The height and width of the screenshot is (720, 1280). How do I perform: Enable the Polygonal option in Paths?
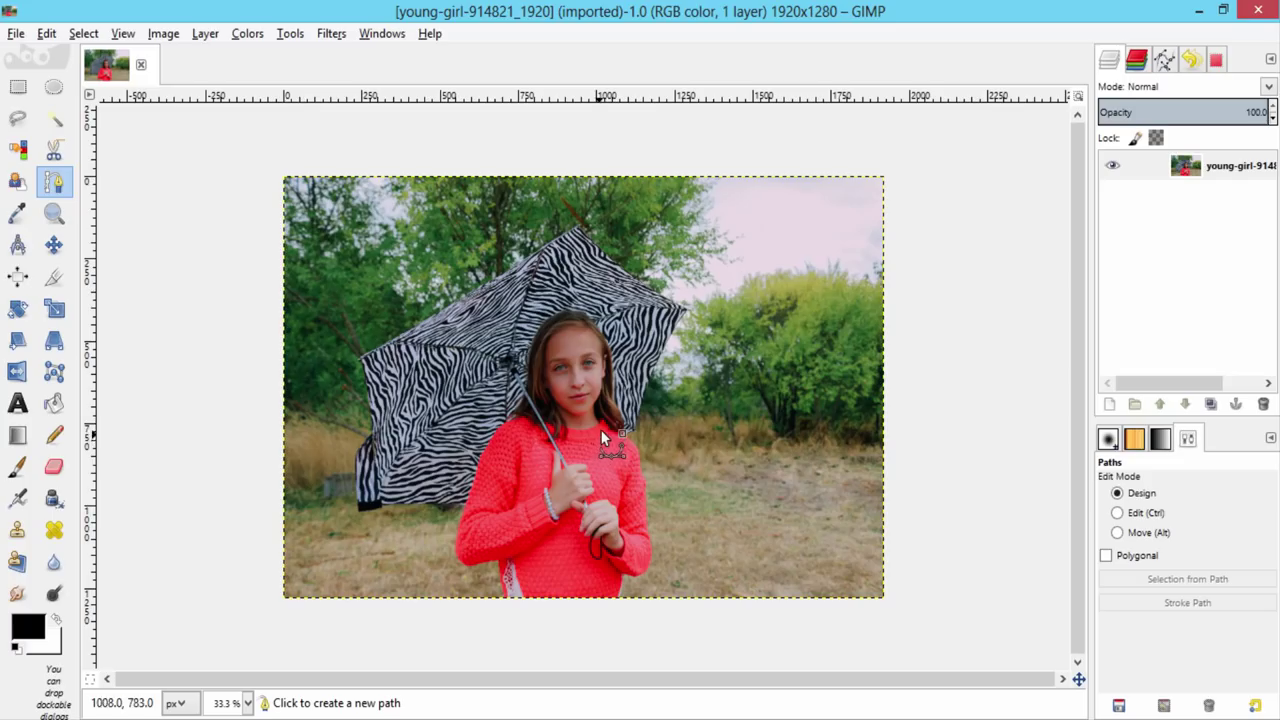coord(1106,555)
